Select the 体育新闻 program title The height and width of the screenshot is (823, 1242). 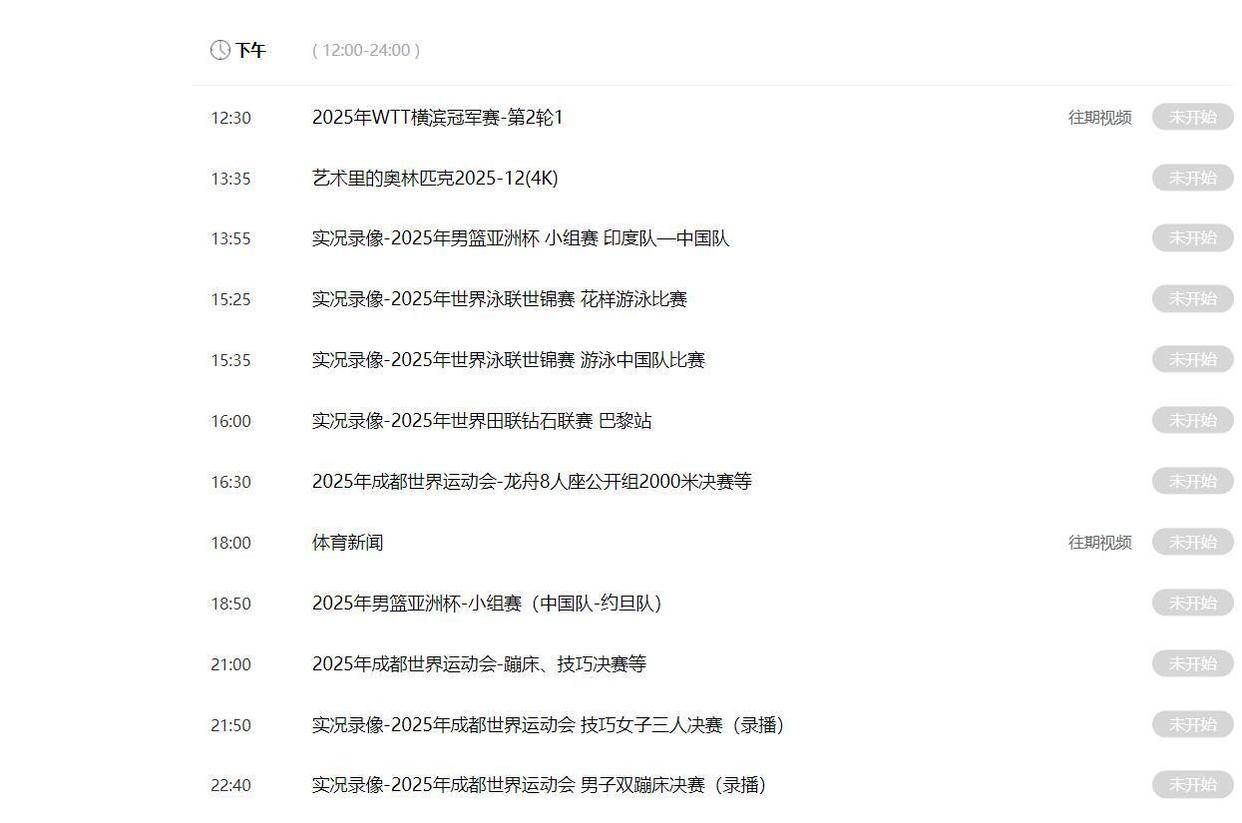[347, 543]
